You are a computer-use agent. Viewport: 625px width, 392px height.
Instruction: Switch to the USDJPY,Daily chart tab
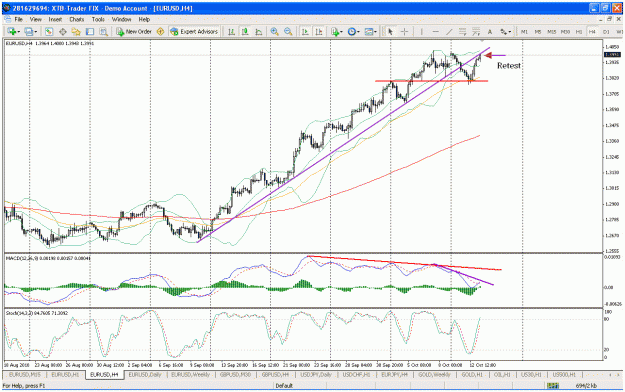(316, 375)
